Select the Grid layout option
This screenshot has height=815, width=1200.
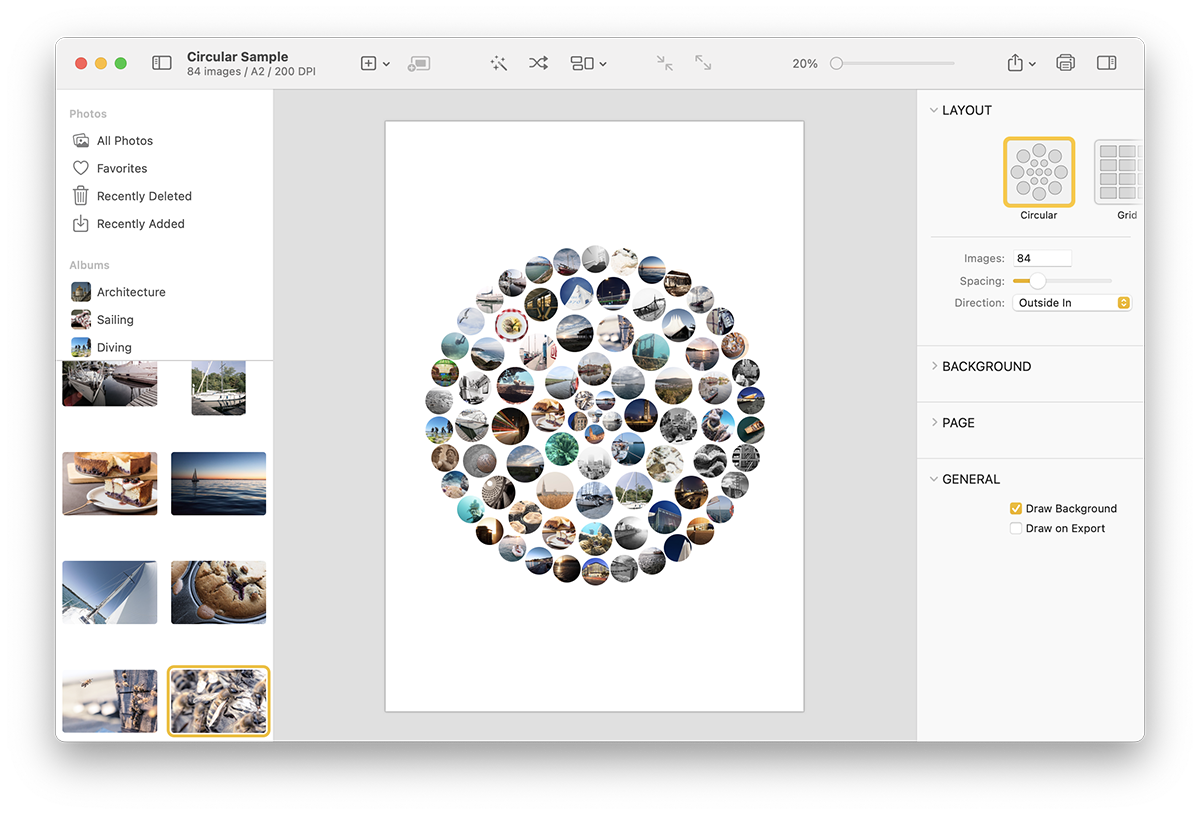click(1118, 172)
